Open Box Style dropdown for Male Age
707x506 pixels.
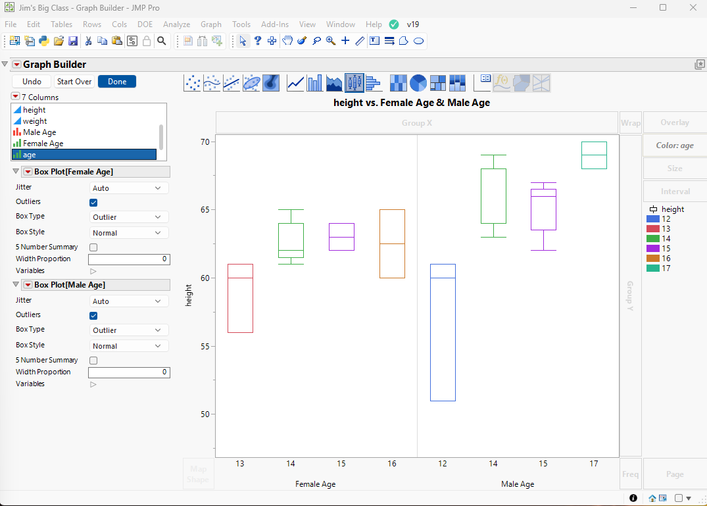tap(127, 346)
